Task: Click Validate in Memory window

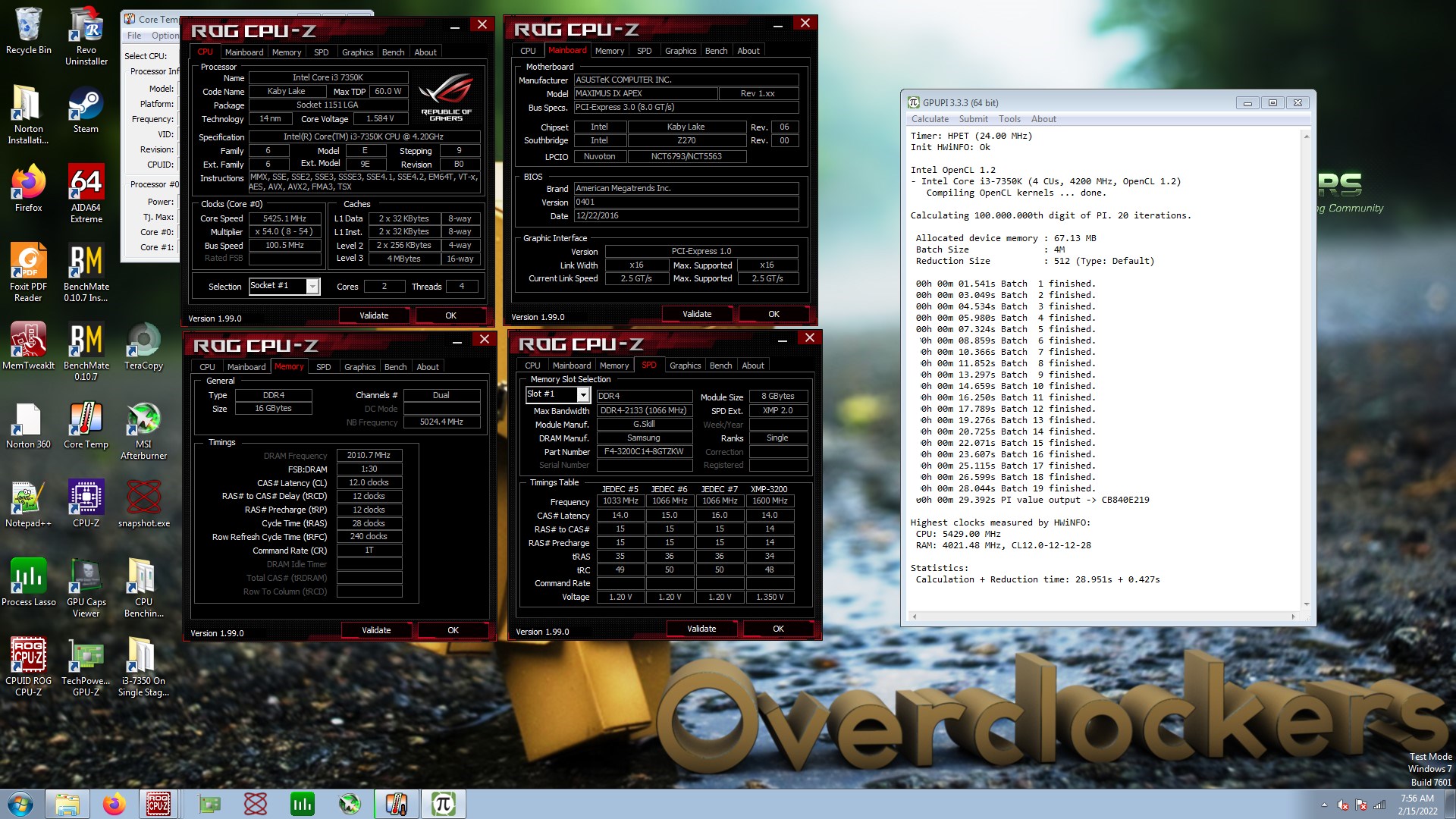Action: click(376, 630)
